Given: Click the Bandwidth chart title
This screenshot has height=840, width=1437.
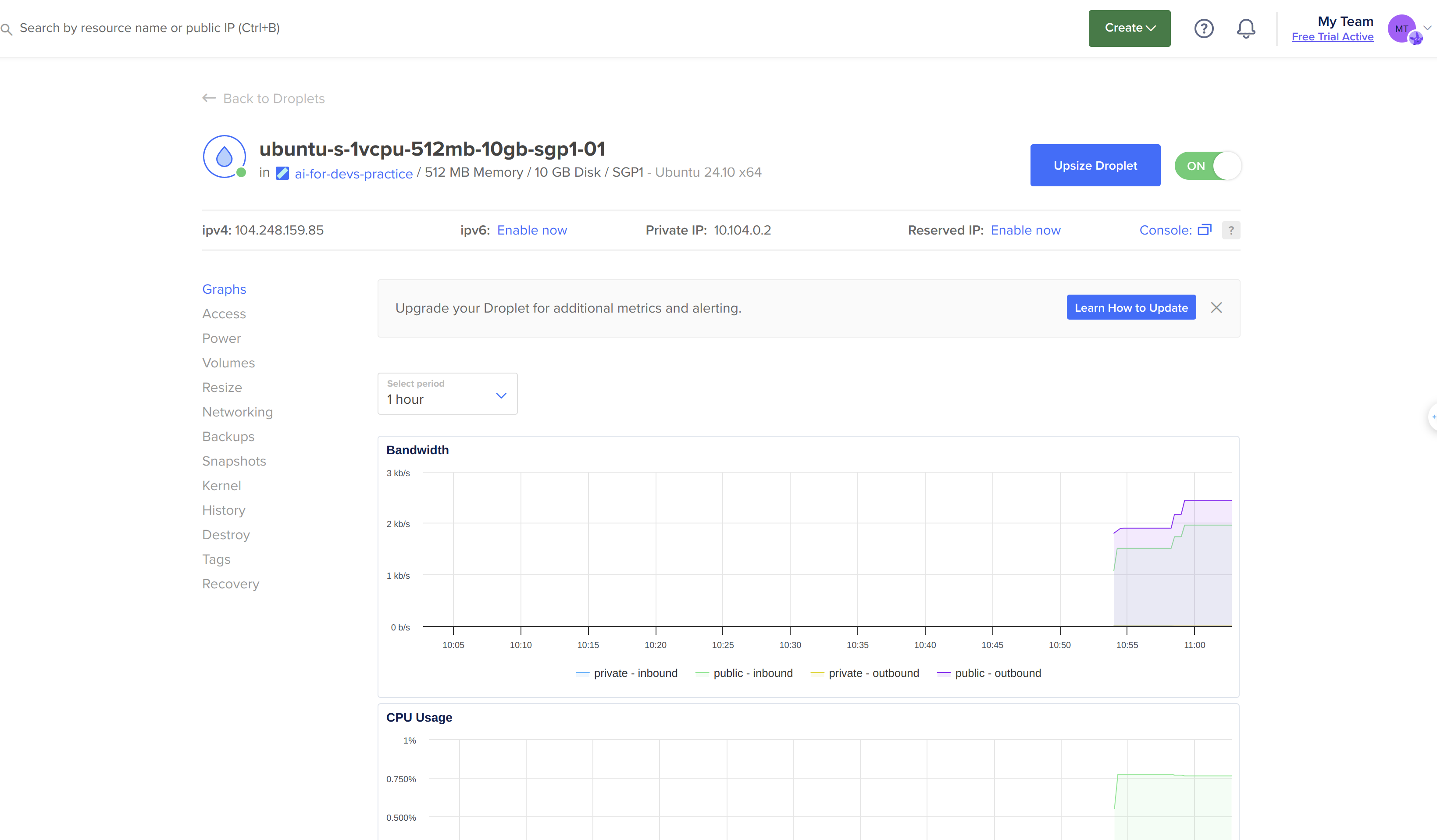Looking at the screenshot, I should click(417, 450).
